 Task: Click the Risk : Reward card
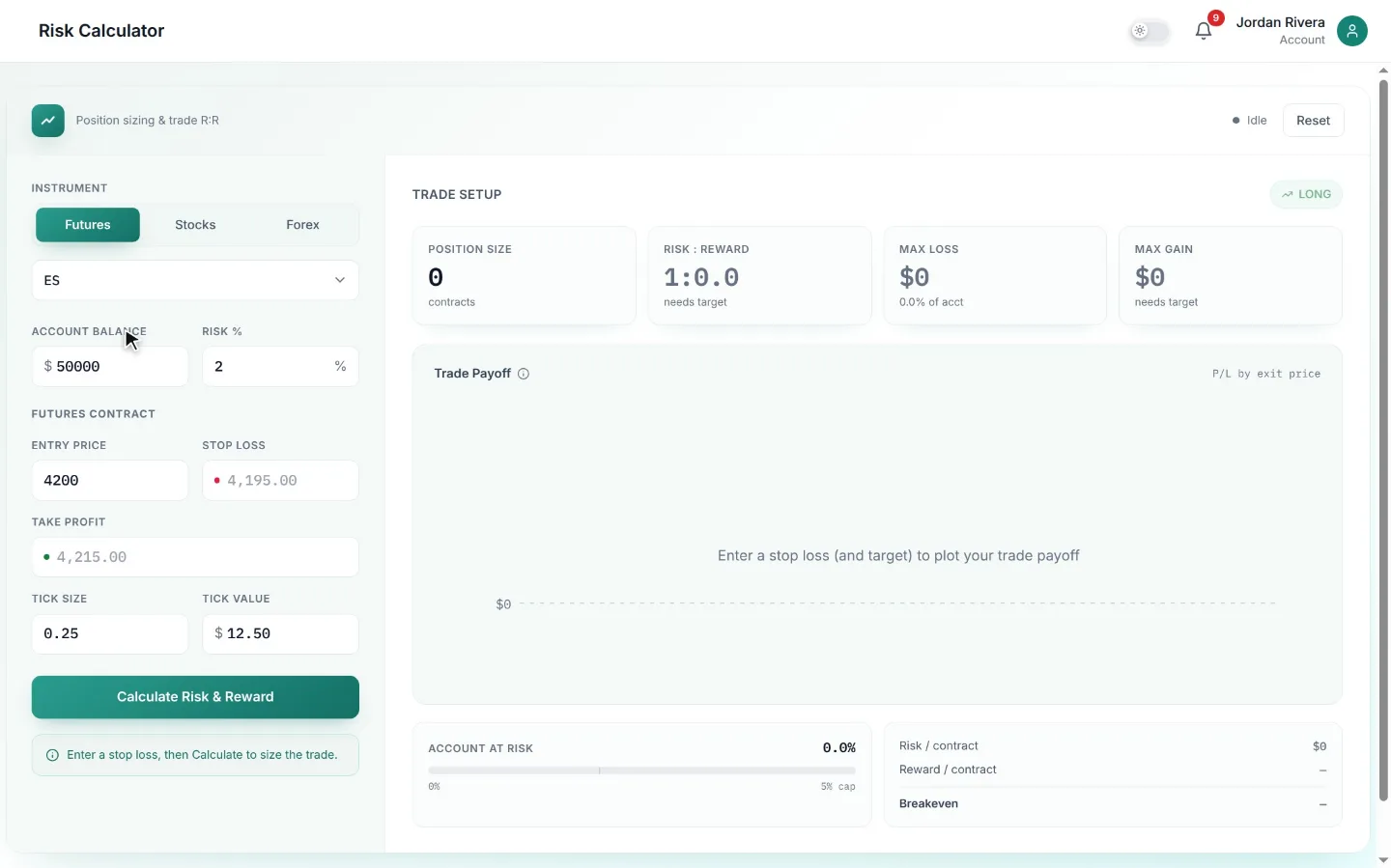[760, 275]
